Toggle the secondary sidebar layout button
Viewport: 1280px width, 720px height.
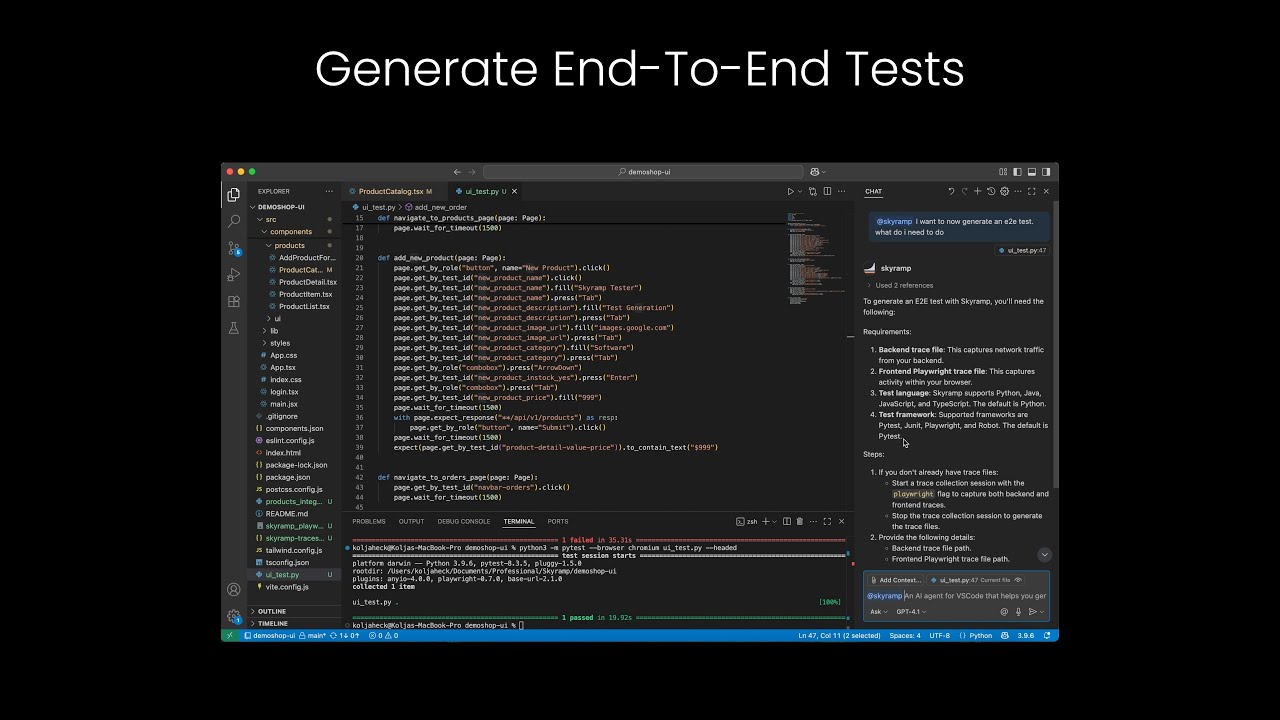coord(1045,172)
